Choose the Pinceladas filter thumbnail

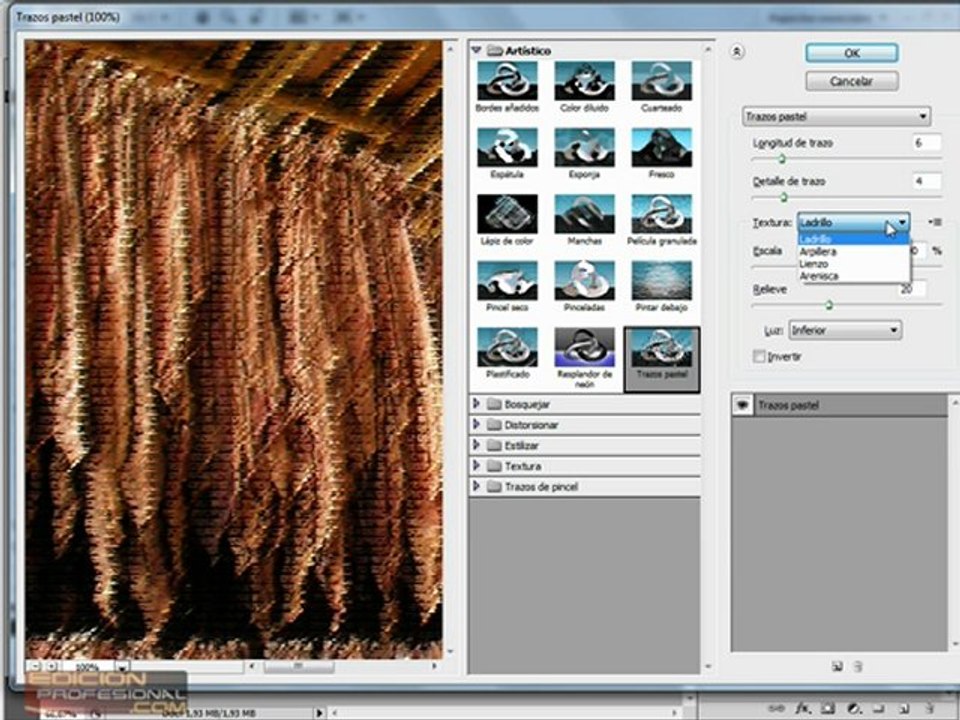[584, 280]
